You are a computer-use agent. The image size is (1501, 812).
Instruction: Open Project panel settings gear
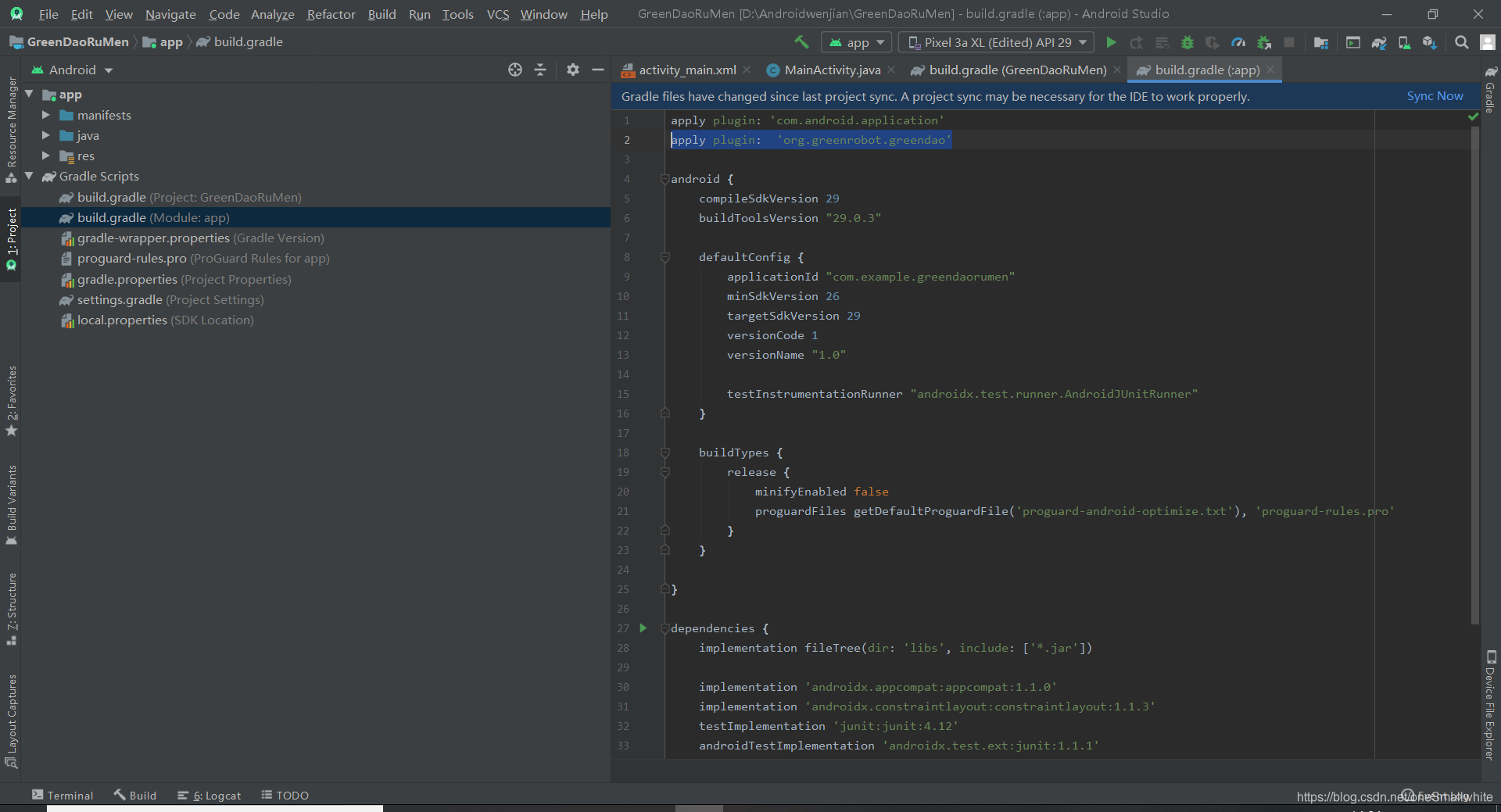coord(573,70)
